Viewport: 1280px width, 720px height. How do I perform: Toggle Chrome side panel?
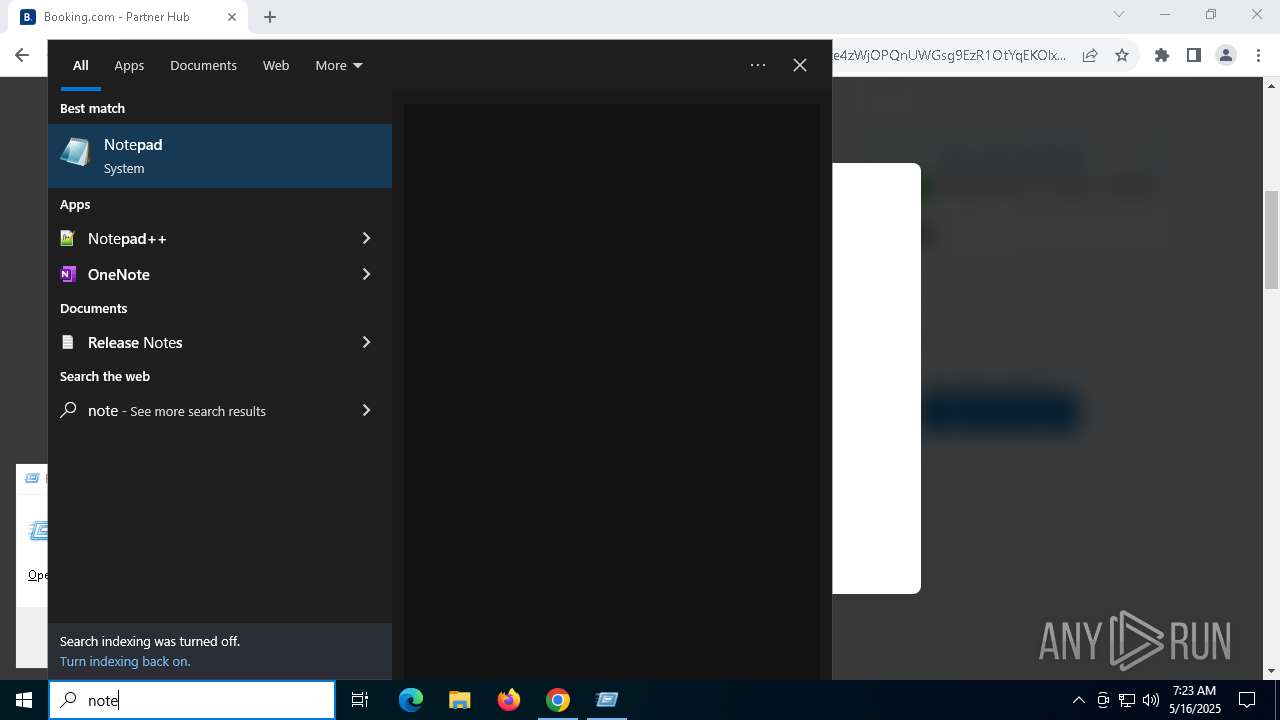click(1194, 55)
